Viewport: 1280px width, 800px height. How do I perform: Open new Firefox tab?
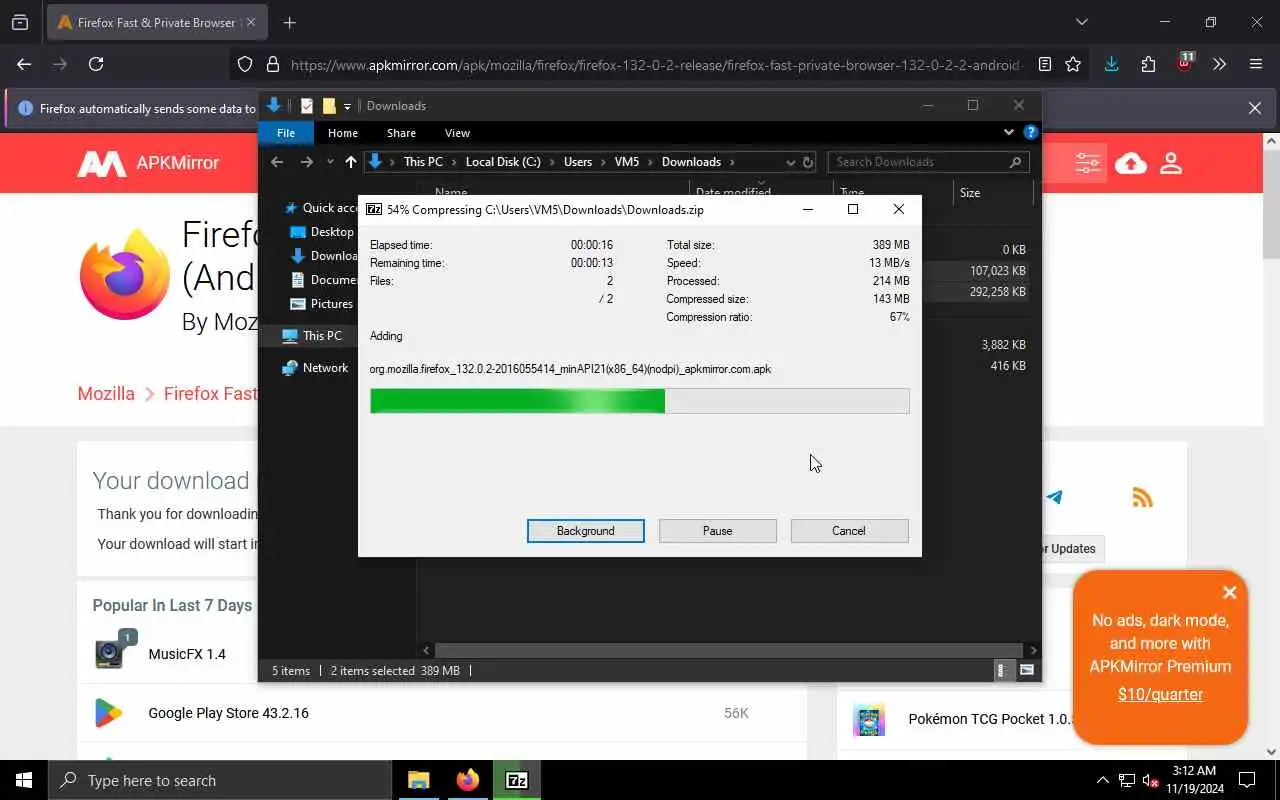pyautogui.click(x=289, y=22)
